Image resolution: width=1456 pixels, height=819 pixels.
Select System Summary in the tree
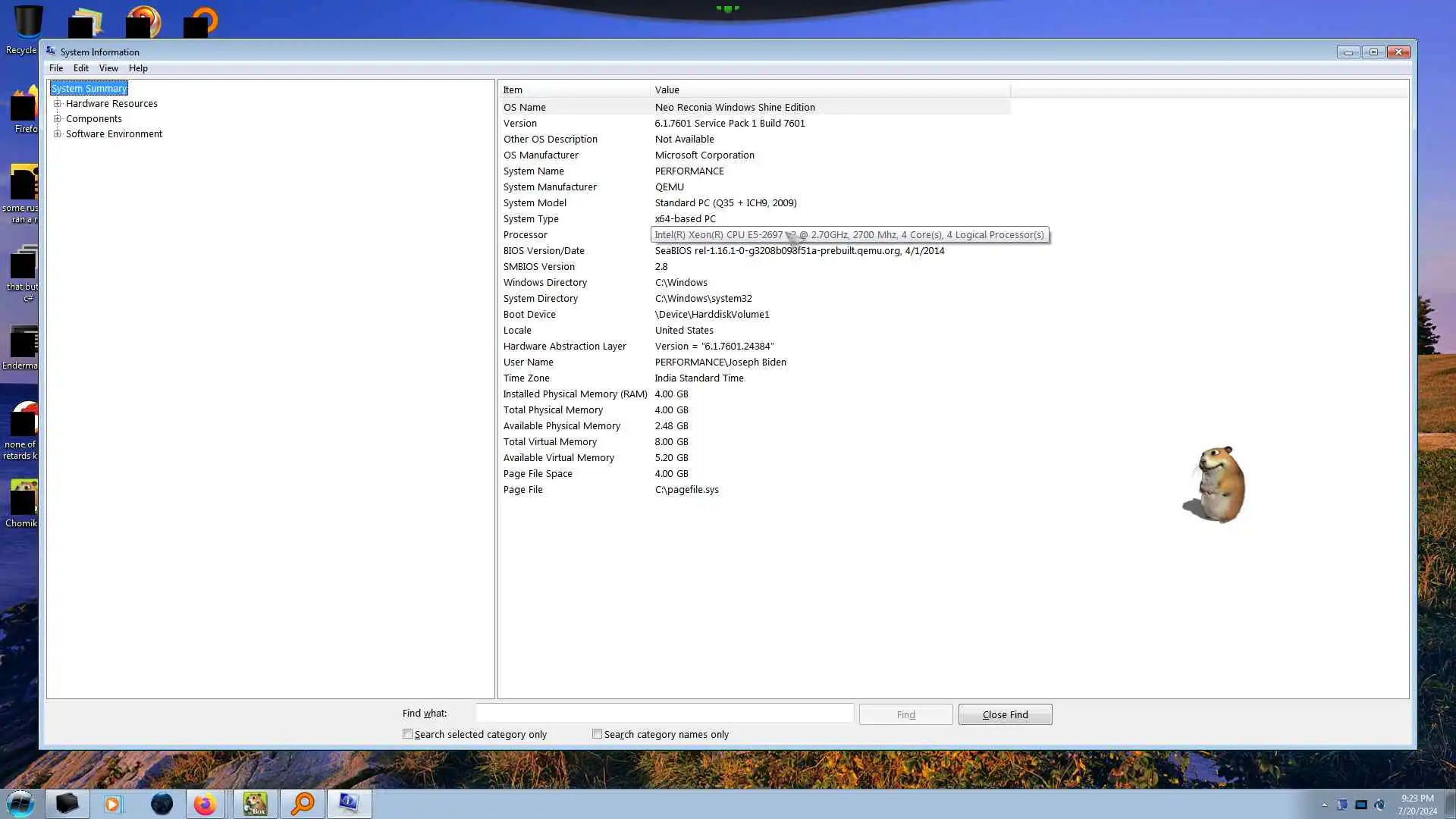coord(89,89)
